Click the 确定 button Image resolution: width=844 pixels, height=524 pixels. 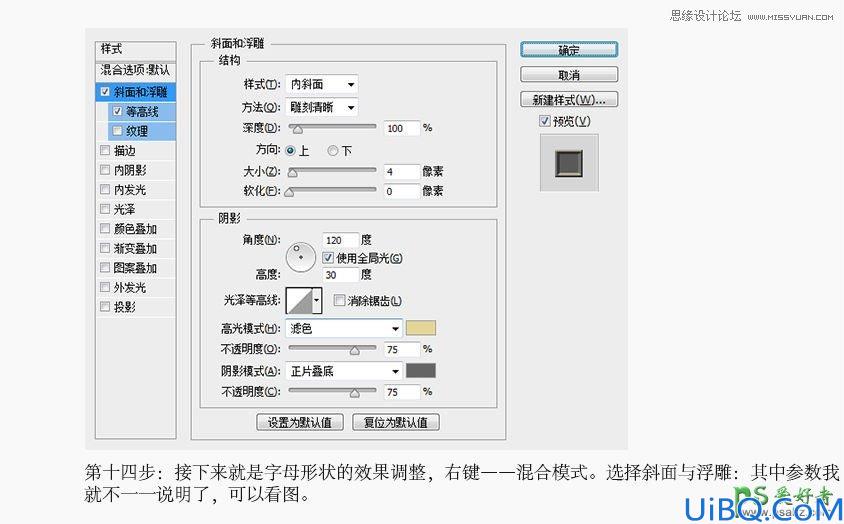[x=569, y=50]
